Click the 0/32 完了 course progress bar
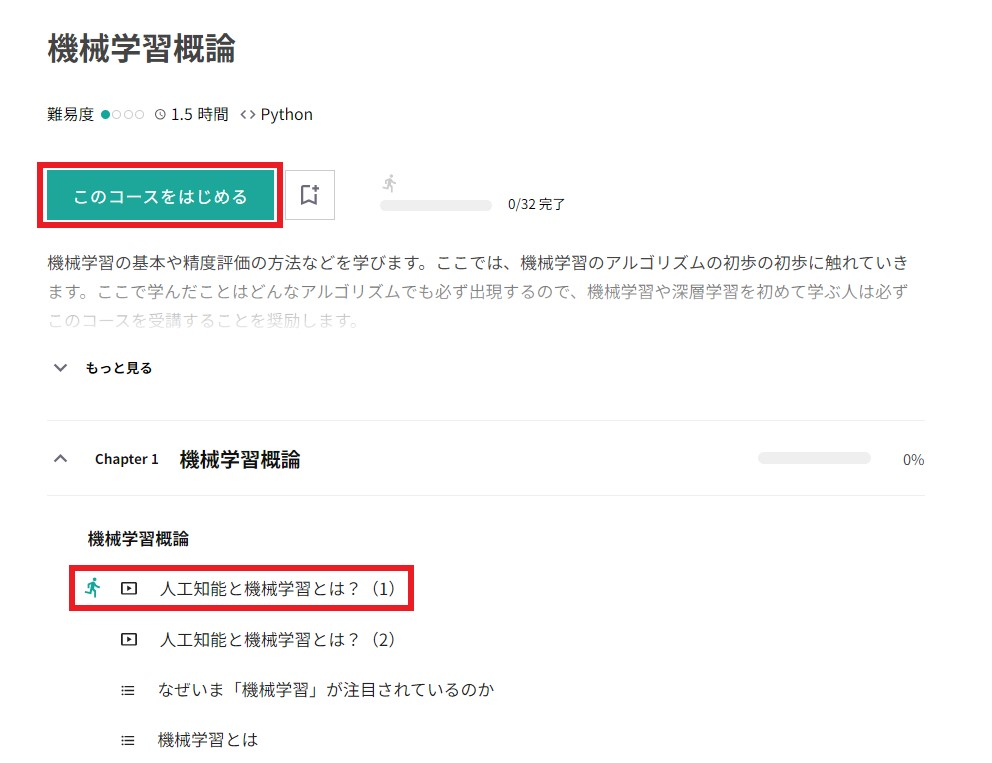Viewport: 992px width, 763px height. 436,206
